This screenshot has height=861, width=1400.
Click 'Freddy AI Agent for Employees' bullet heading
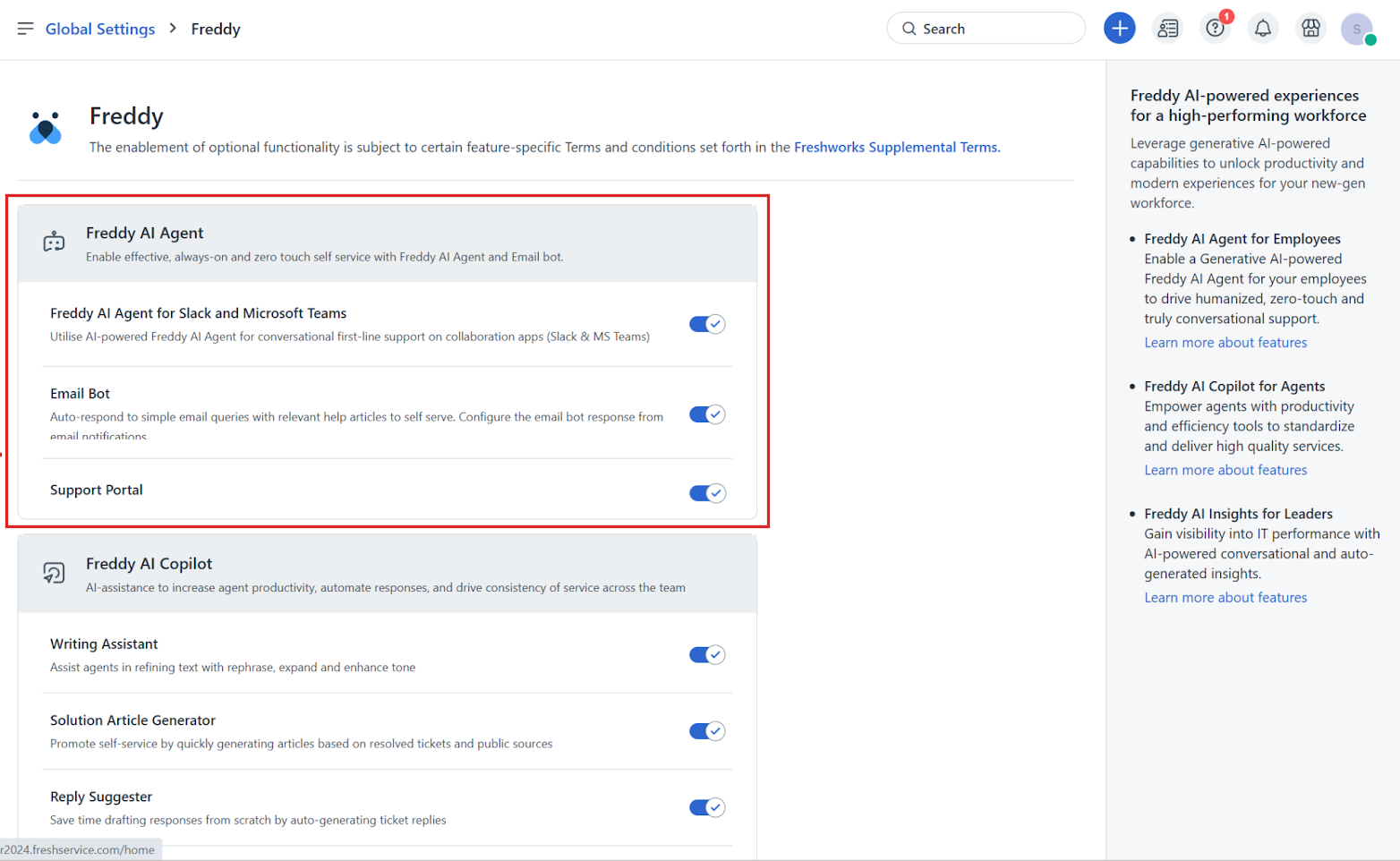coord(1242,239)
